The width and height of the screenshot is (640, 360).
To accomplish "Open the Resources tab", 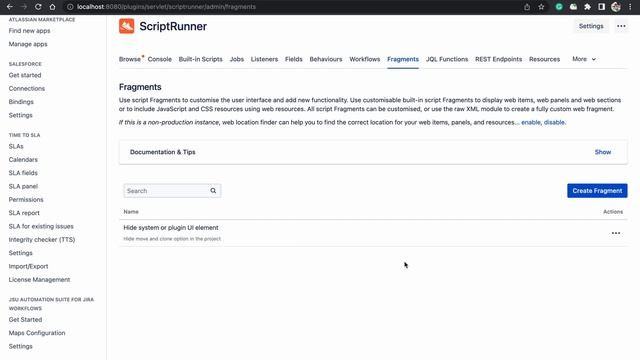I will pos(544,59).
